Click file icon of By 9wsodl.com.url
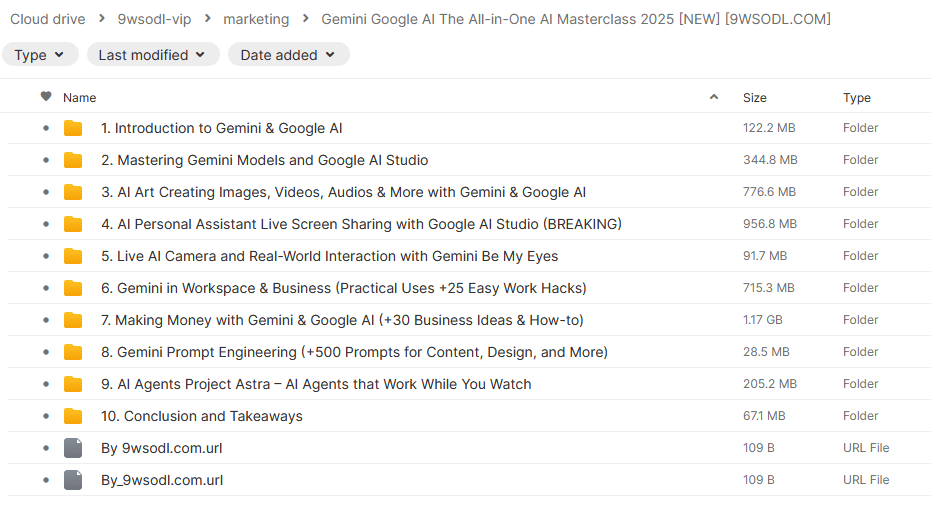The image size is (931, 513). [x=73, y=448]
